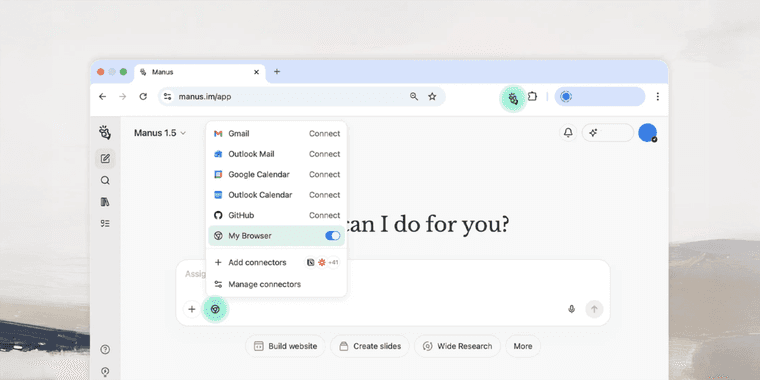Connect Outlook Mail
Viewport: 760px width, 380px height.
click(325, 154)
